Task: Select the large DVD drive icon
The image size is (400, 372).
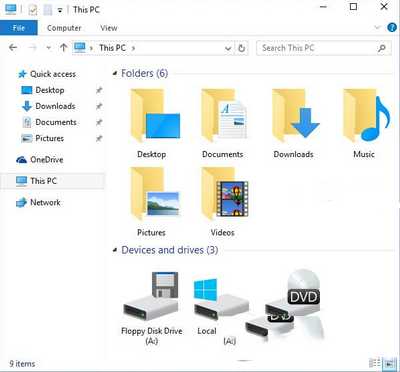Action: [x=293, y=293]
